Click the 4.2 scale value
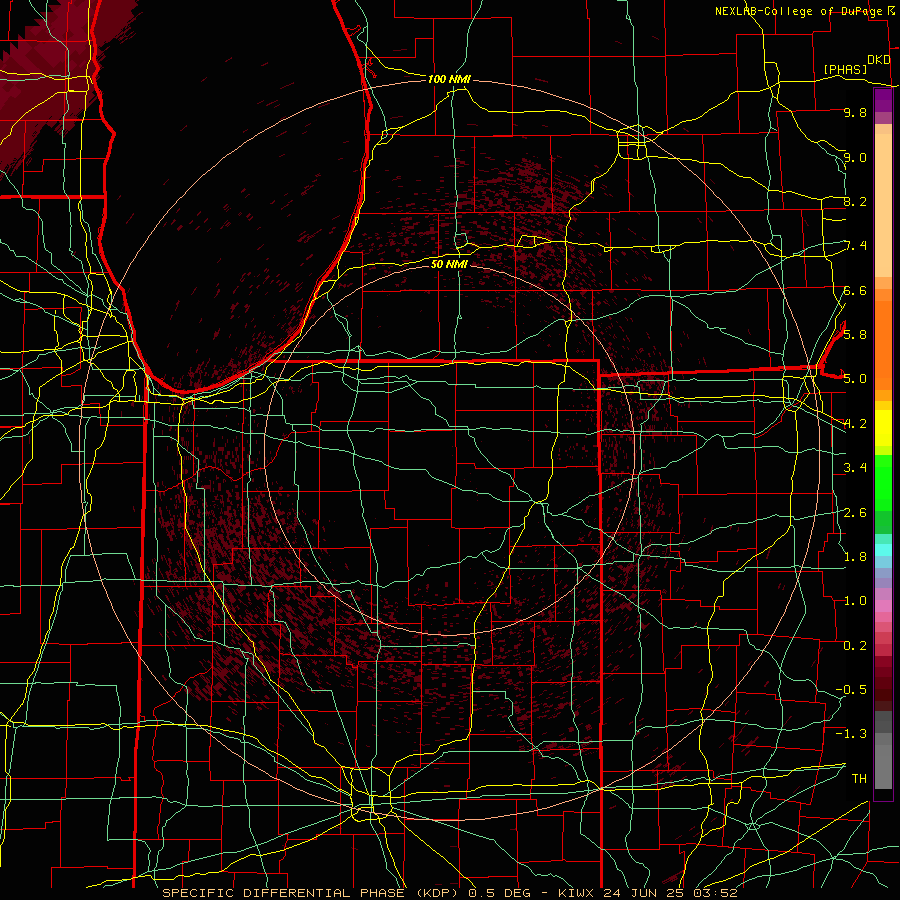Image resolution: width=900 pixels, height=900 pixels. [x=855, y=424]
